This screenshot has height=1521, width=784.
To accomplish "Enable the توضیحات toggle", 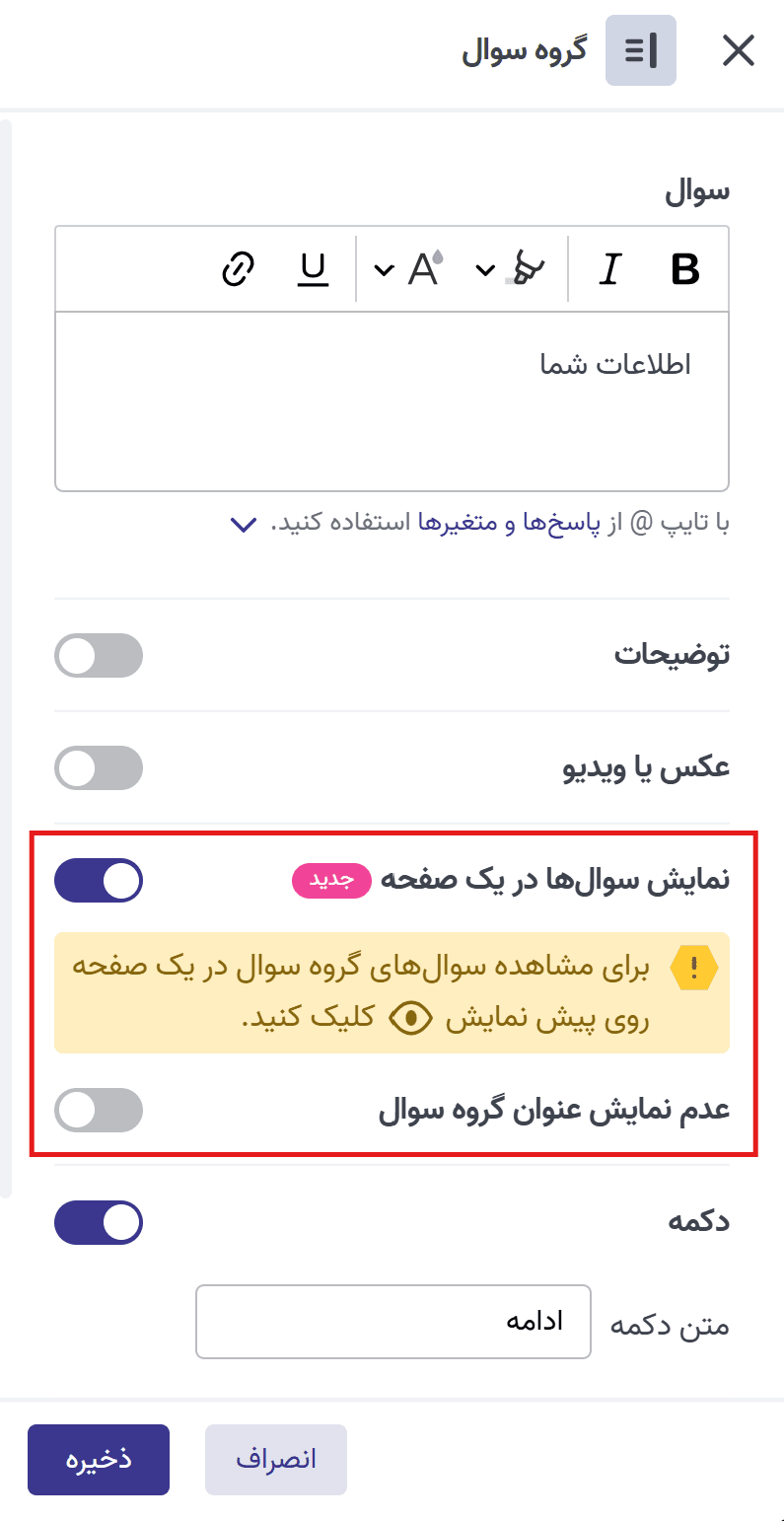I will click(x=99, y=655).
